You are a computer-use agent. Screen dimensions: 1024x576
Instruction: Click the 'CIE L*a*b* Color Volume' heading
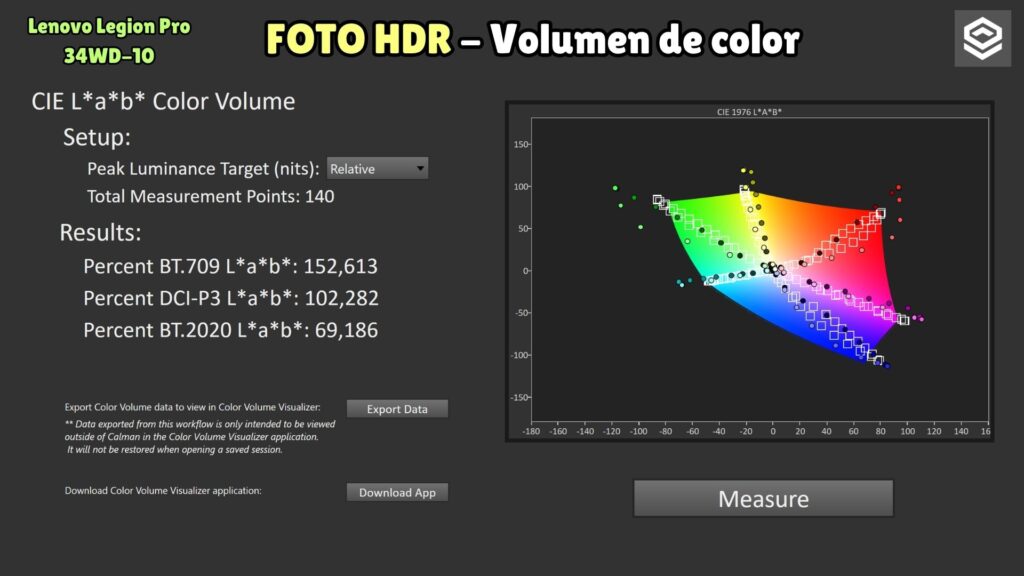(x=163, y=102)
